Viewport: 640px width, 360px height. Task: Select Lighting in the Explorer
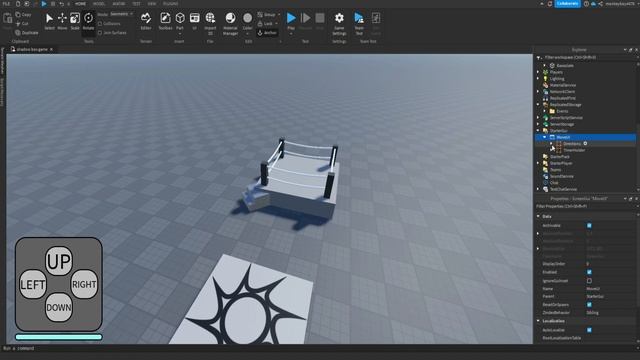tap(557, 79)
